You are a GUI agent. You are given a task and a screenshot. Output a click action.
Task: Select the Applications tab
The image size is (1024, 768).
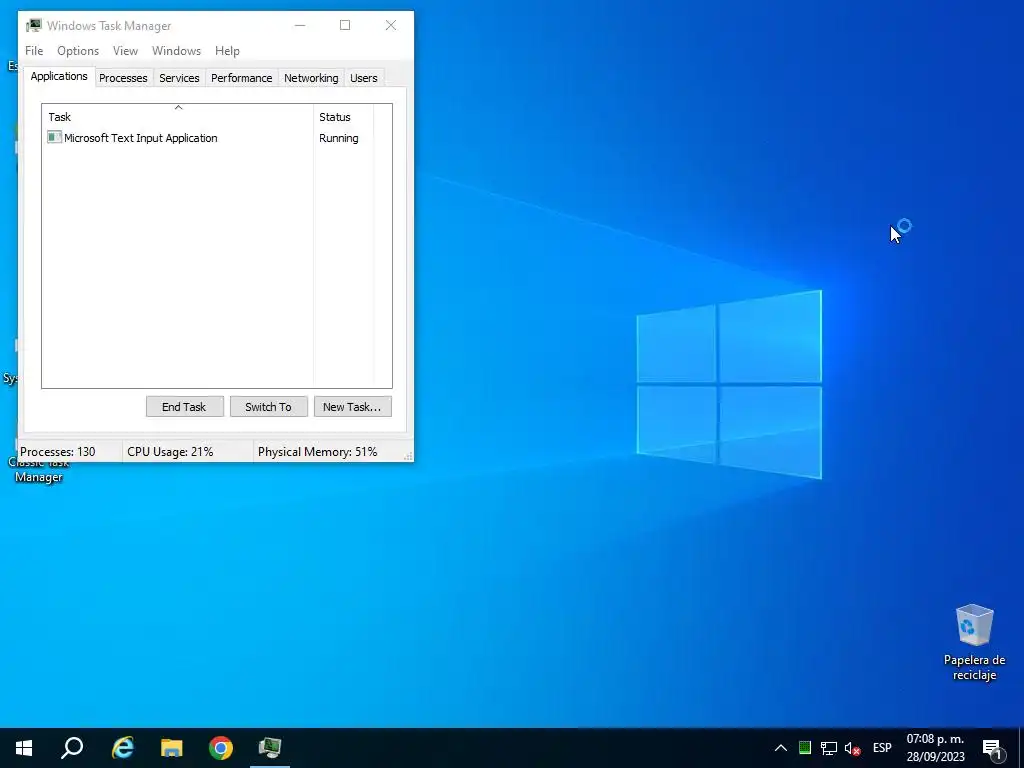coord(59,76)
